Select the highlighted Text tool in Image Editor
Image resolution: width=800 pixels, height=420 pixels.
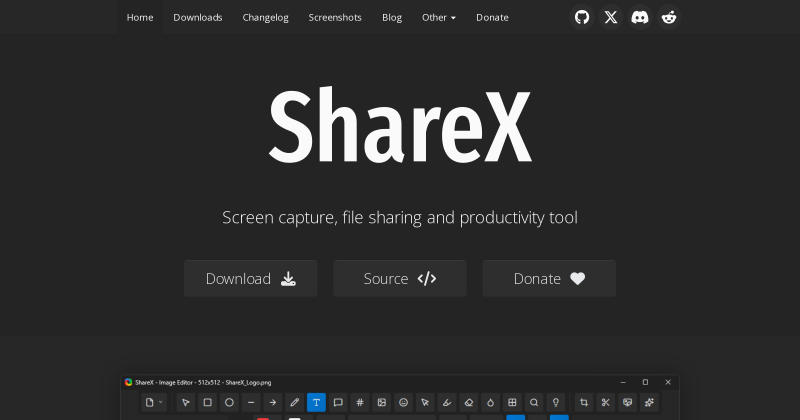(316, 402)
